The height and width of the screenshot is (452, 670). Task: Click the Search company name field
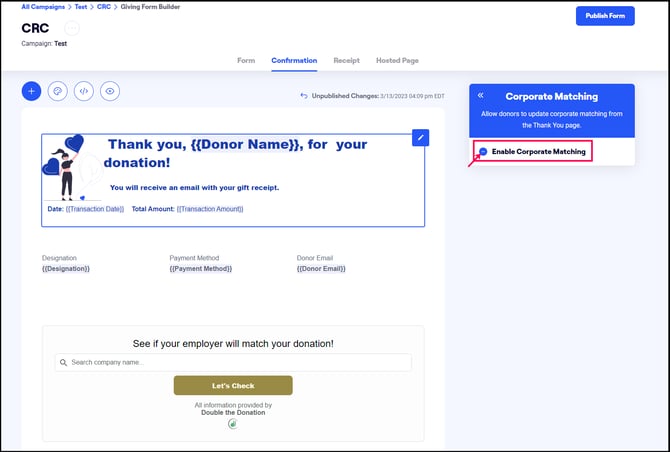coord(233,362)
